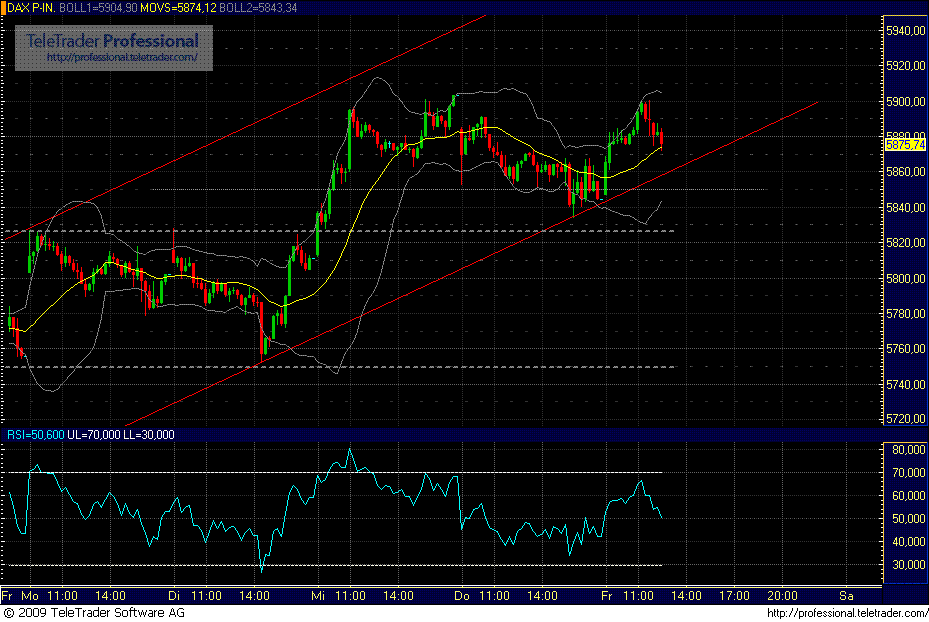929x622 pixels.
Task: Select the 14:00 timestamp under the Do session
Action: [543, 594]
